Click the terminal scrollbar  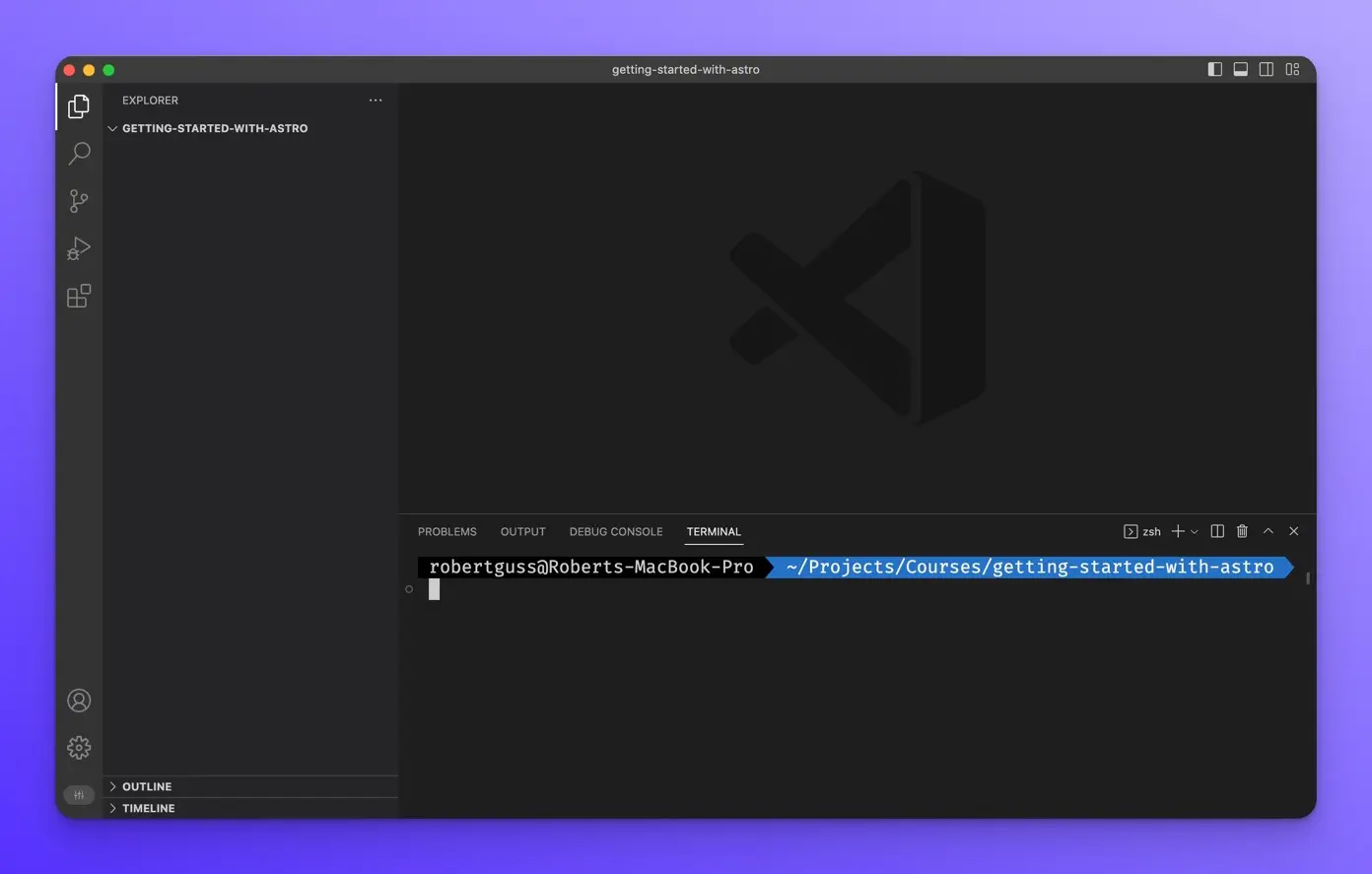click(1308, 578)
